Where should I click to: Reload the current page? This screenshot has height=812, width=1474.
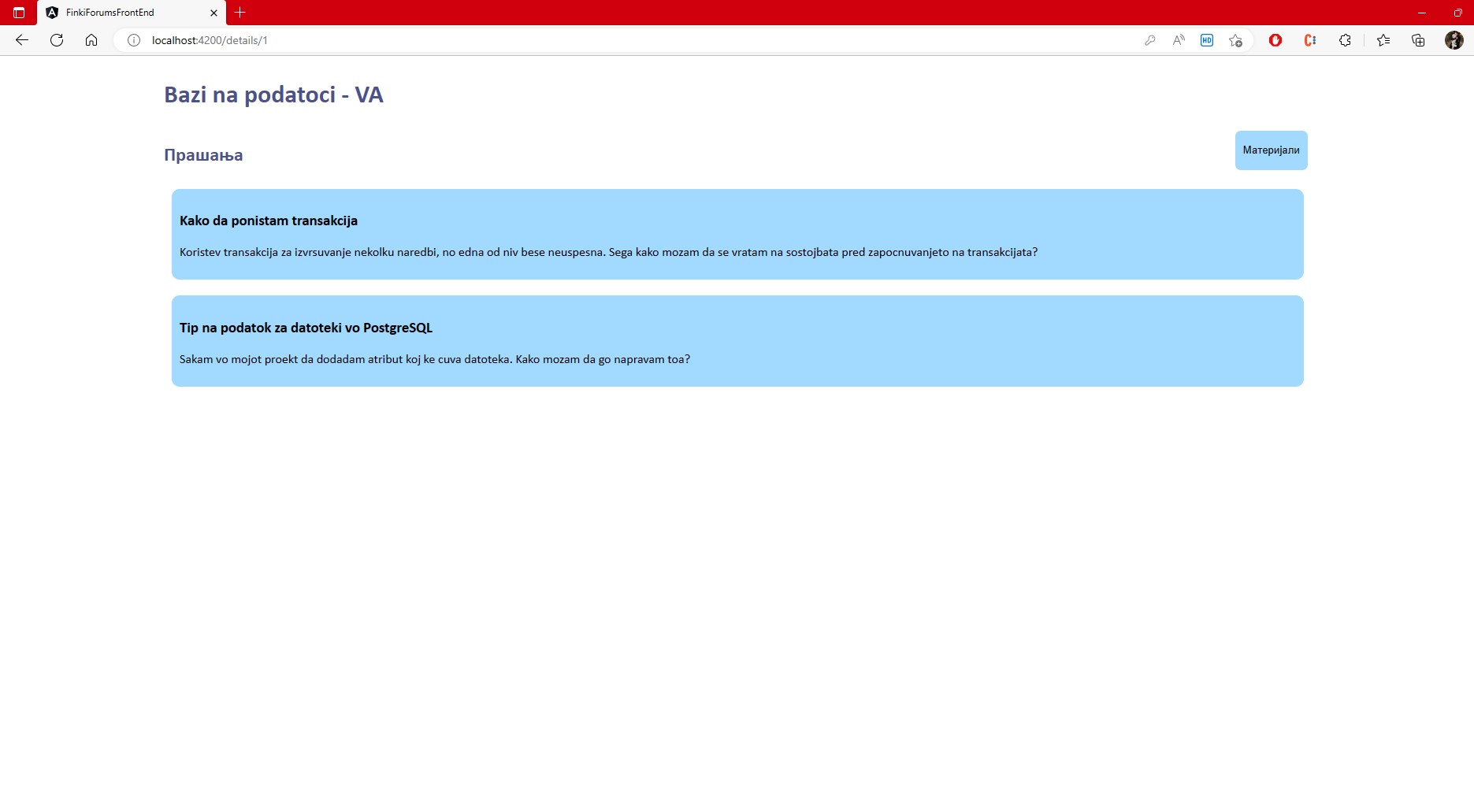(57, 40)
